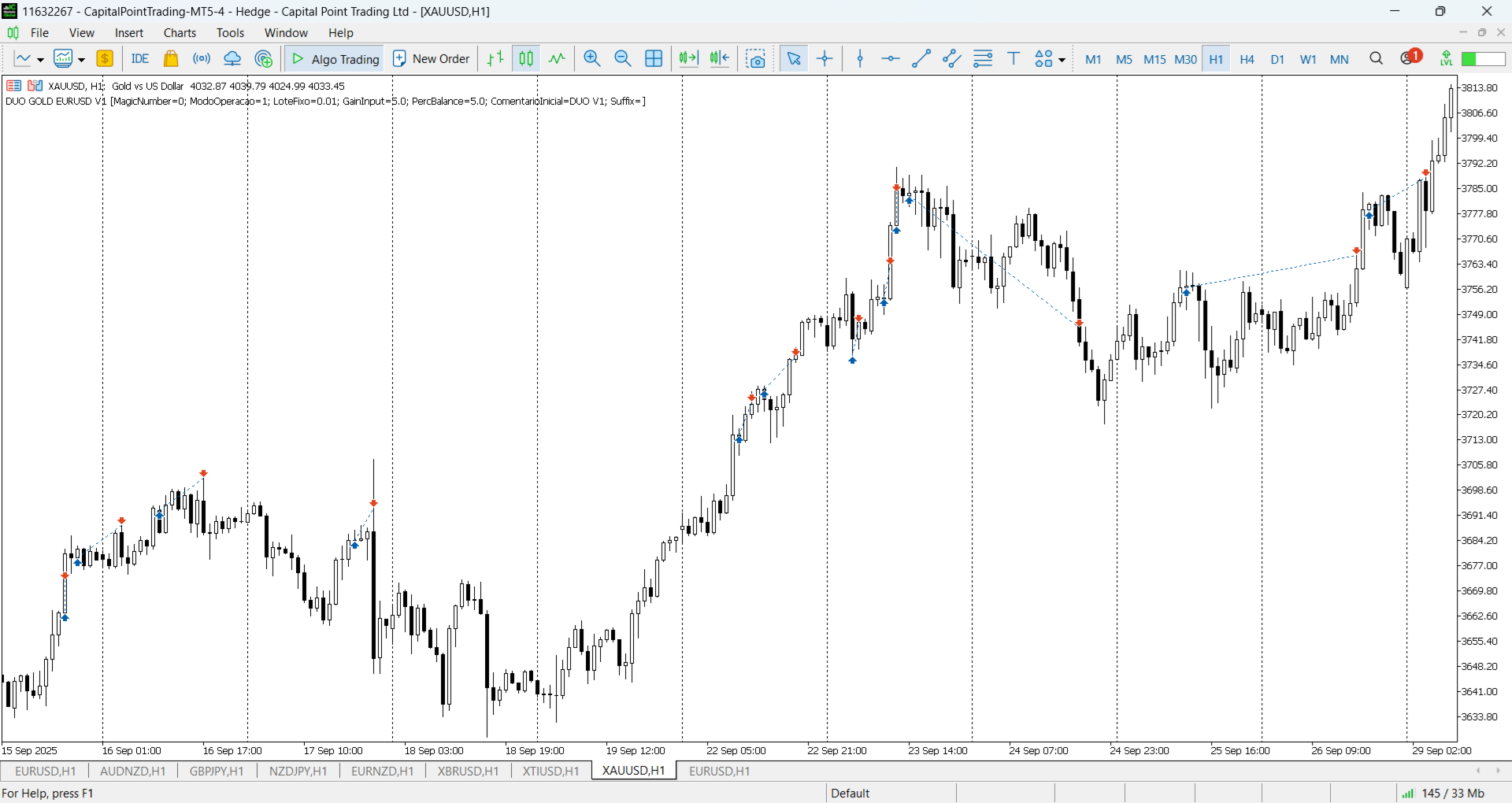Toggle Algo Trading button
Viewport: 1512px width, 803px height.
point(335,59)
